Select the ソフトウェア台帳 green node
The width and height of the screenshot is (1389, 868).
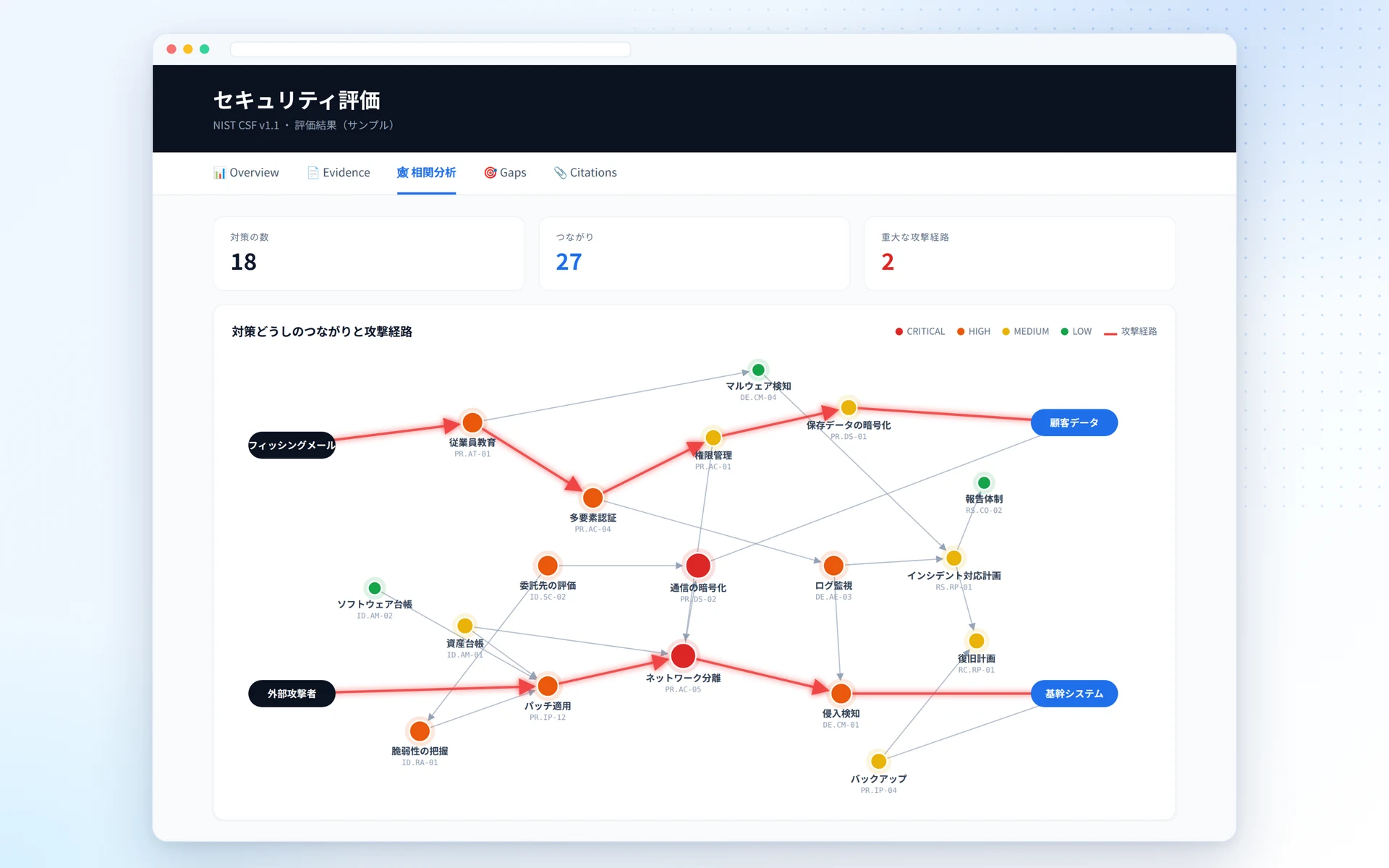tap(375, 588)
